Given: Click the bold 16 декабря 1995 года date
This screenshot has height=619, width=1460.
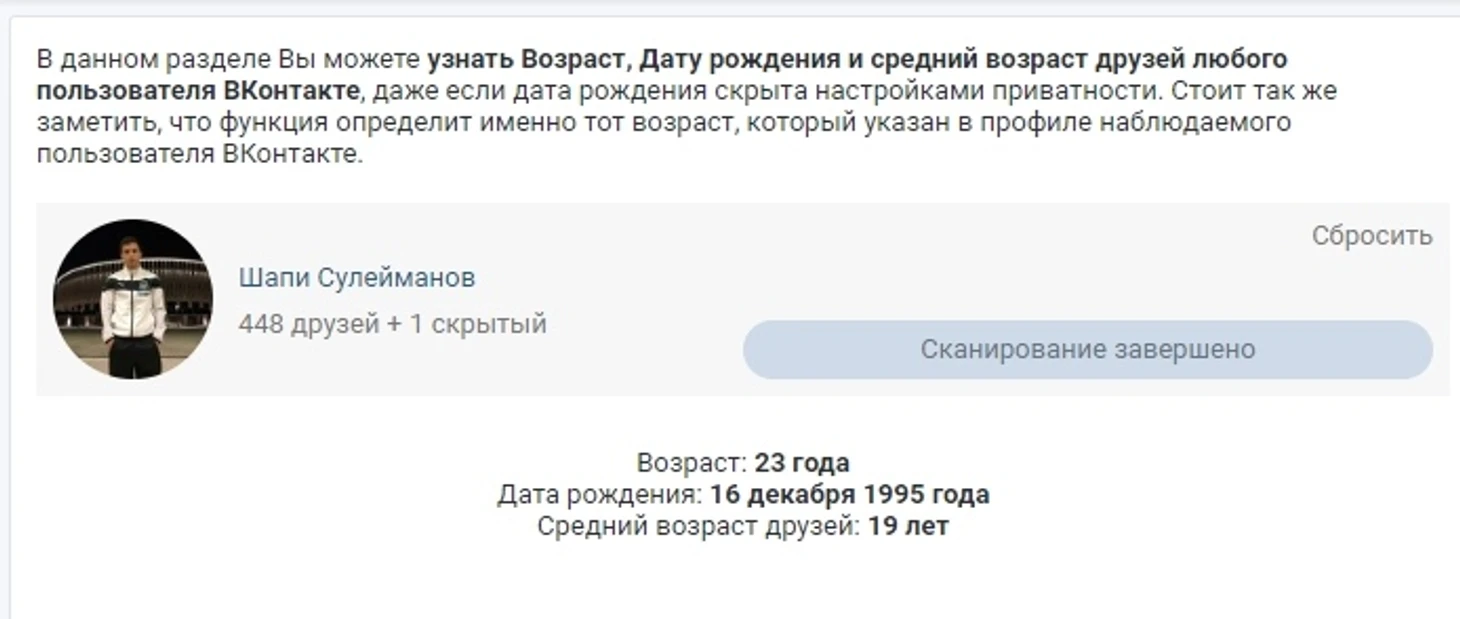Looking at the screenshot, I should (x=850, y=495).
